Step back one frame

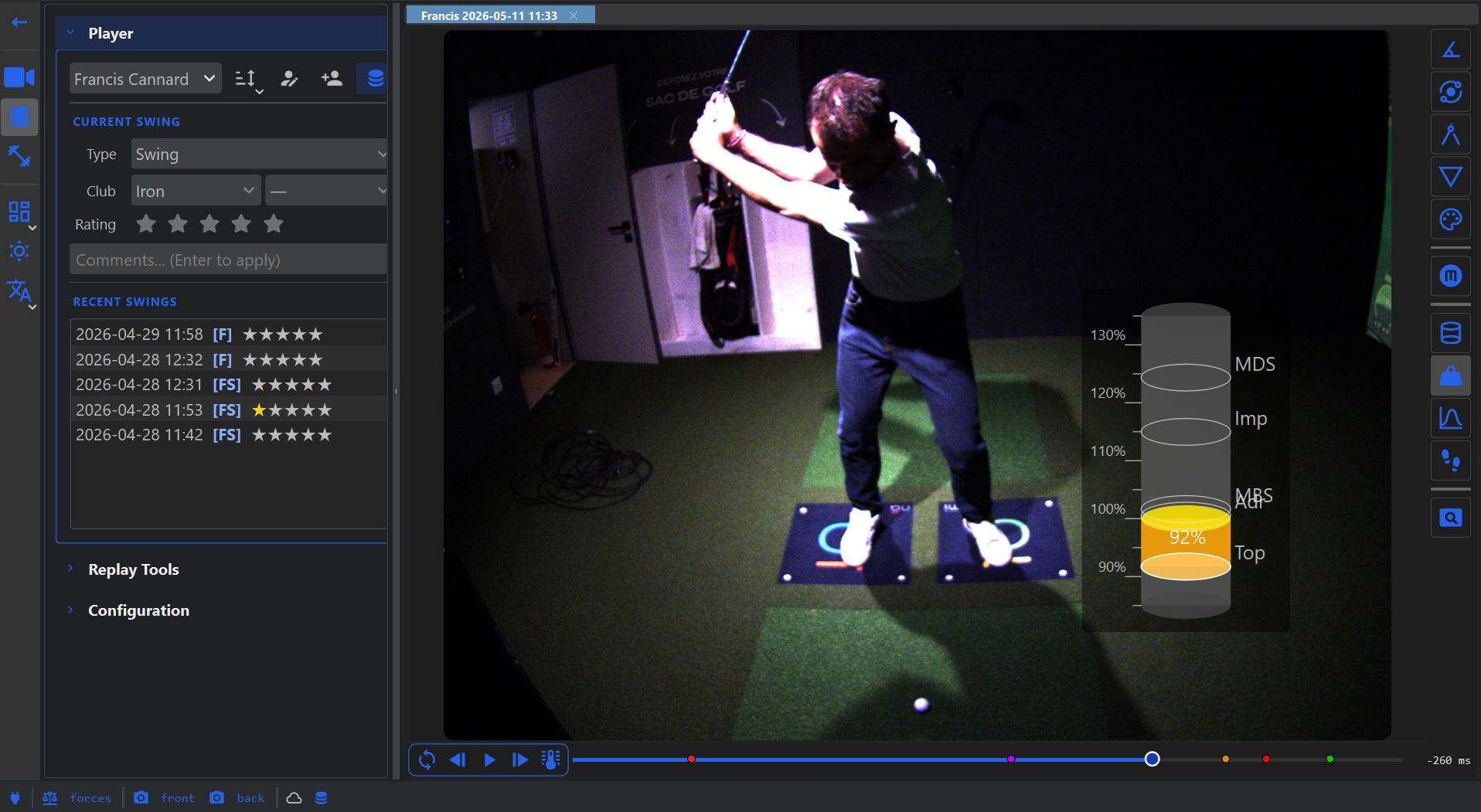coord(458,759)
